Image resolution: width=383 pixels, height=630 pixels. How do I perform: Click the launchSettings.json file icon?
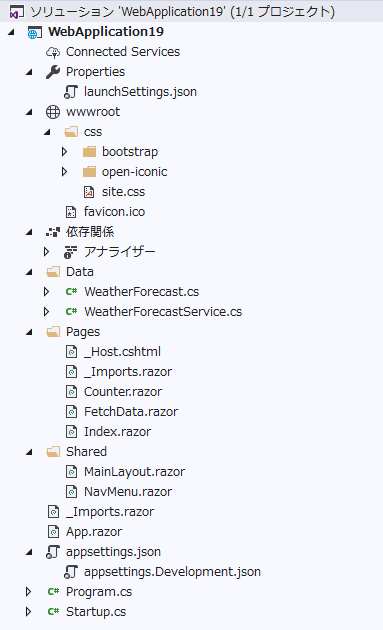(x=70, y=92)
